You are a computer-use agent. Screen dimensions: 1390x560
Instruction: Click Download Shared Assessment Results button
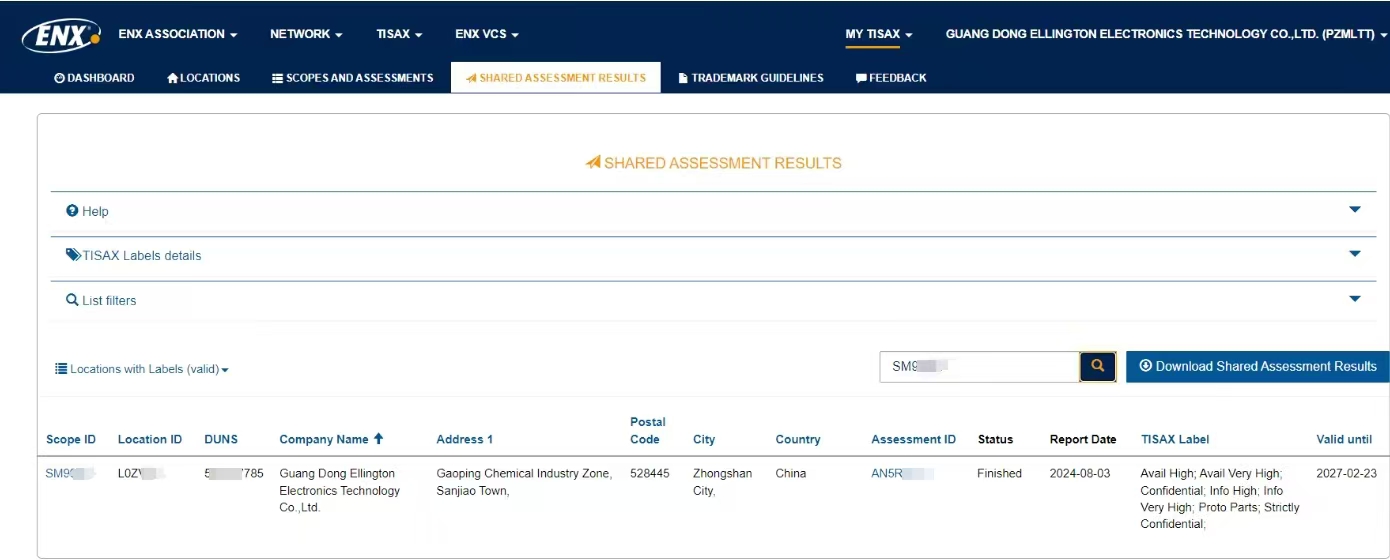point(1258,367)
